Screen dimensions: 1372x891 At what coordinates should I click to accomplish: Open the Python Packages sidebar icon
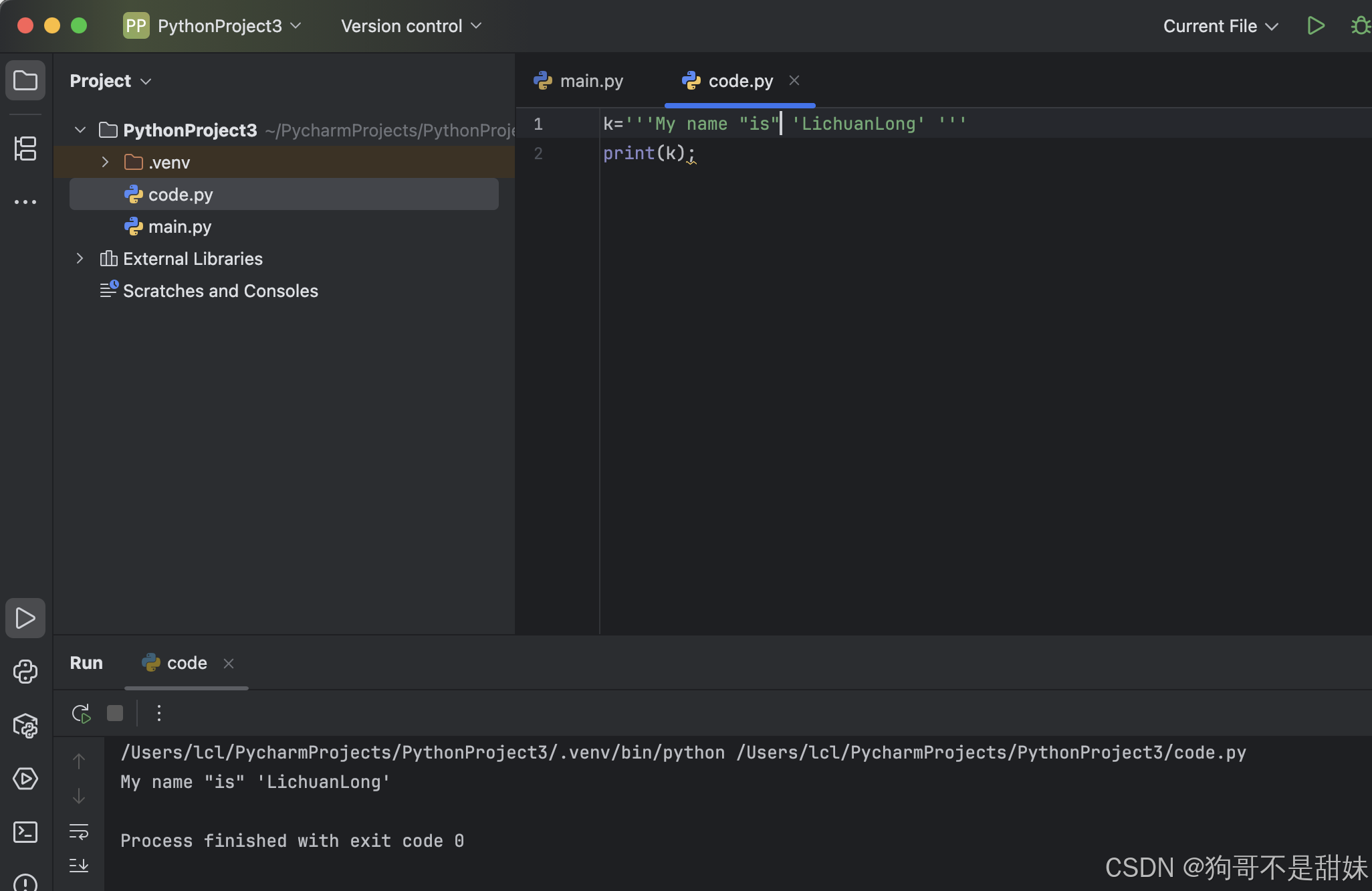click(x=25, y=725)
